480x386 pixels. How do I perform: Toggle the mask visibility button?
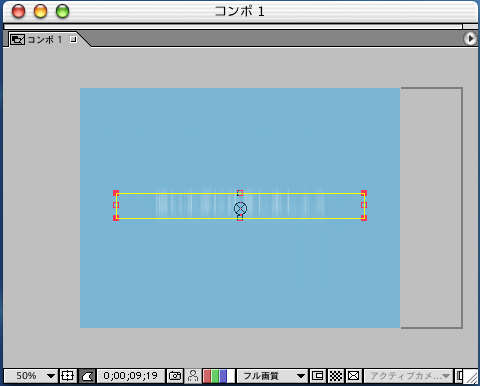point(87,376)
